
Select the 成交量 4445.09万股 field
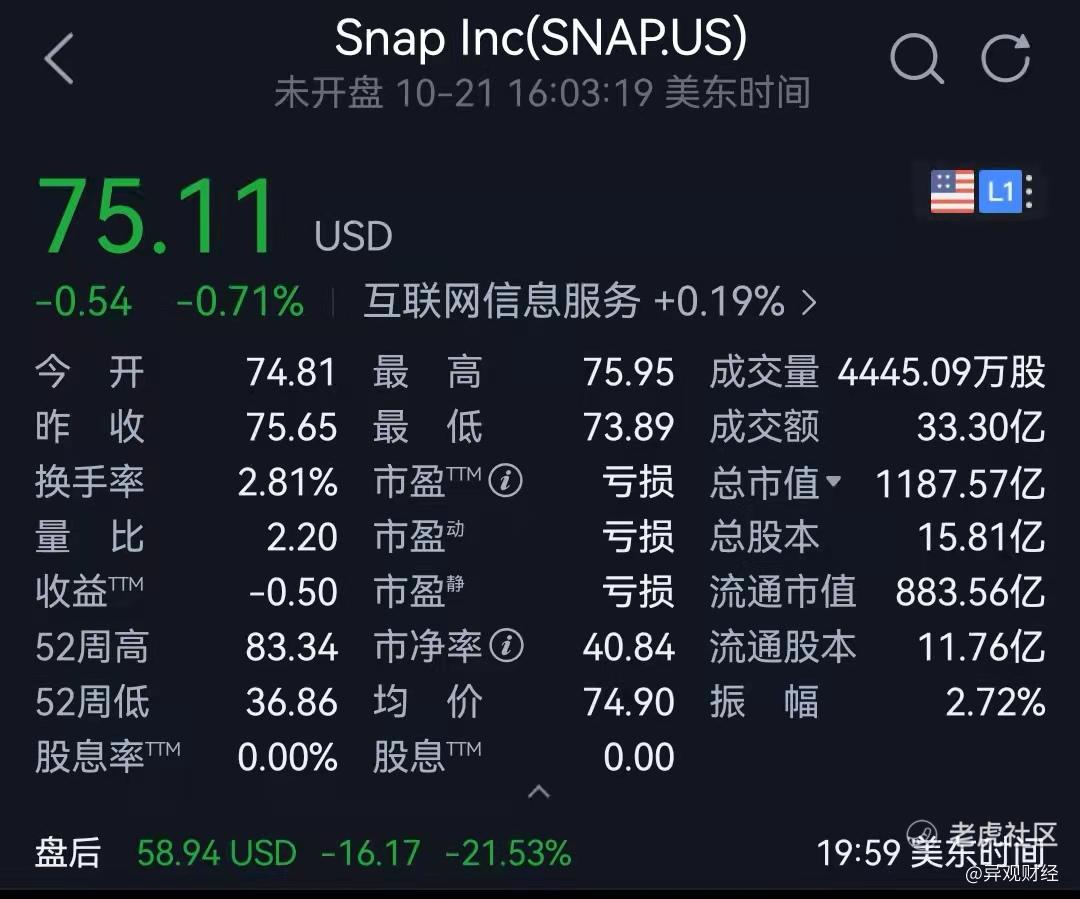click(x=878, y=372)
